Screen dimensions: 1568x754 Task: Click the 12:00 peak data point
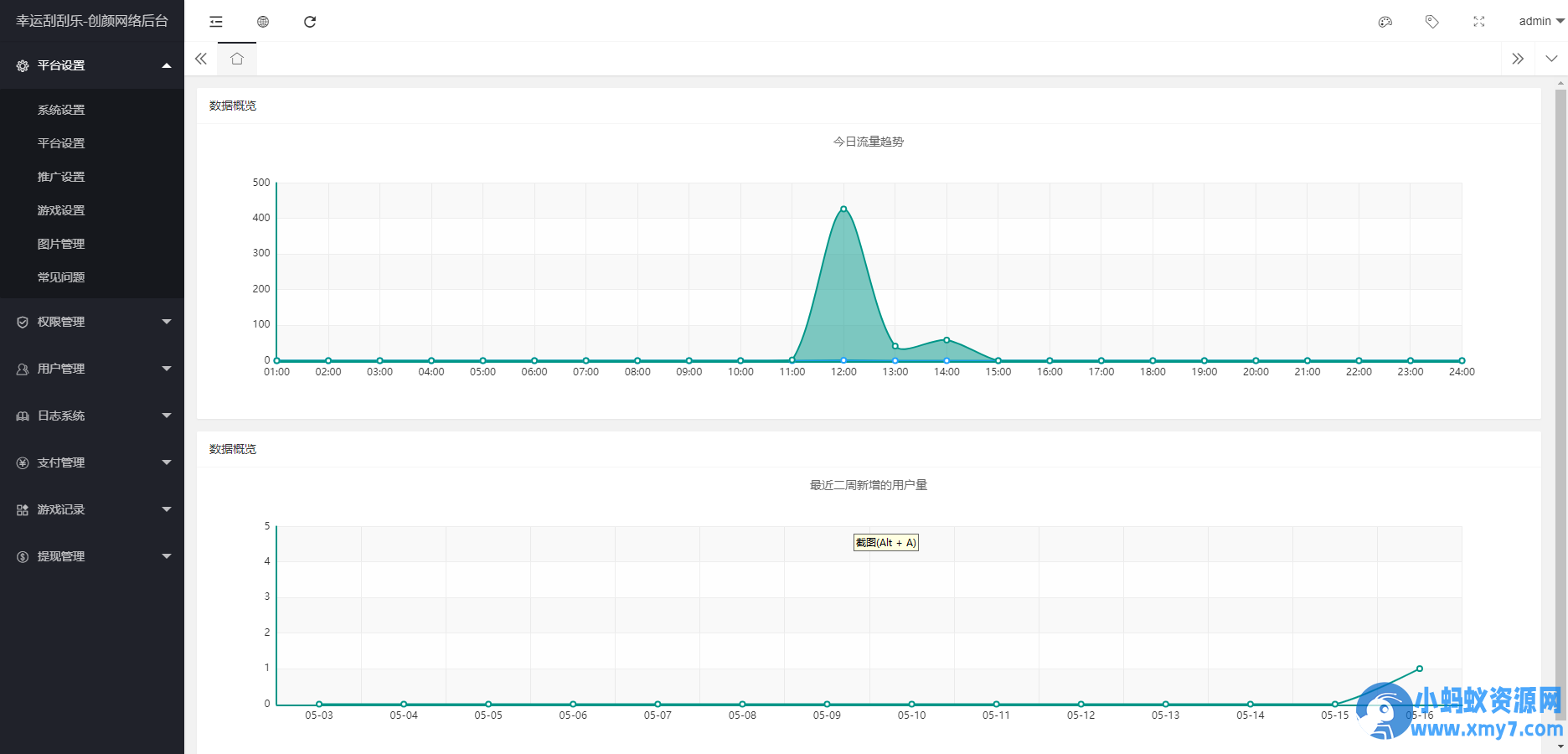843,209
